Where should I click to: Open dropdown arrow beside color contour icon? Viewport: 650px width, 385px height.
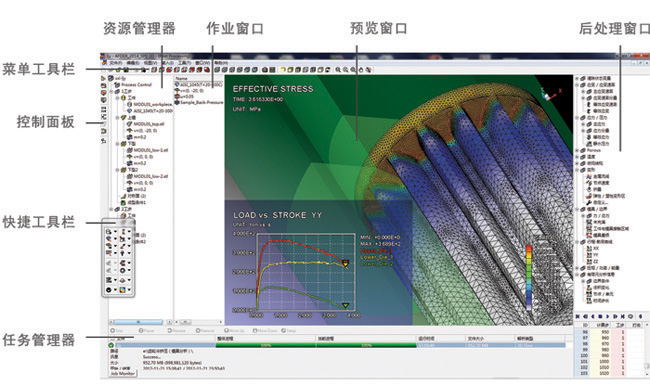point(129,290)
